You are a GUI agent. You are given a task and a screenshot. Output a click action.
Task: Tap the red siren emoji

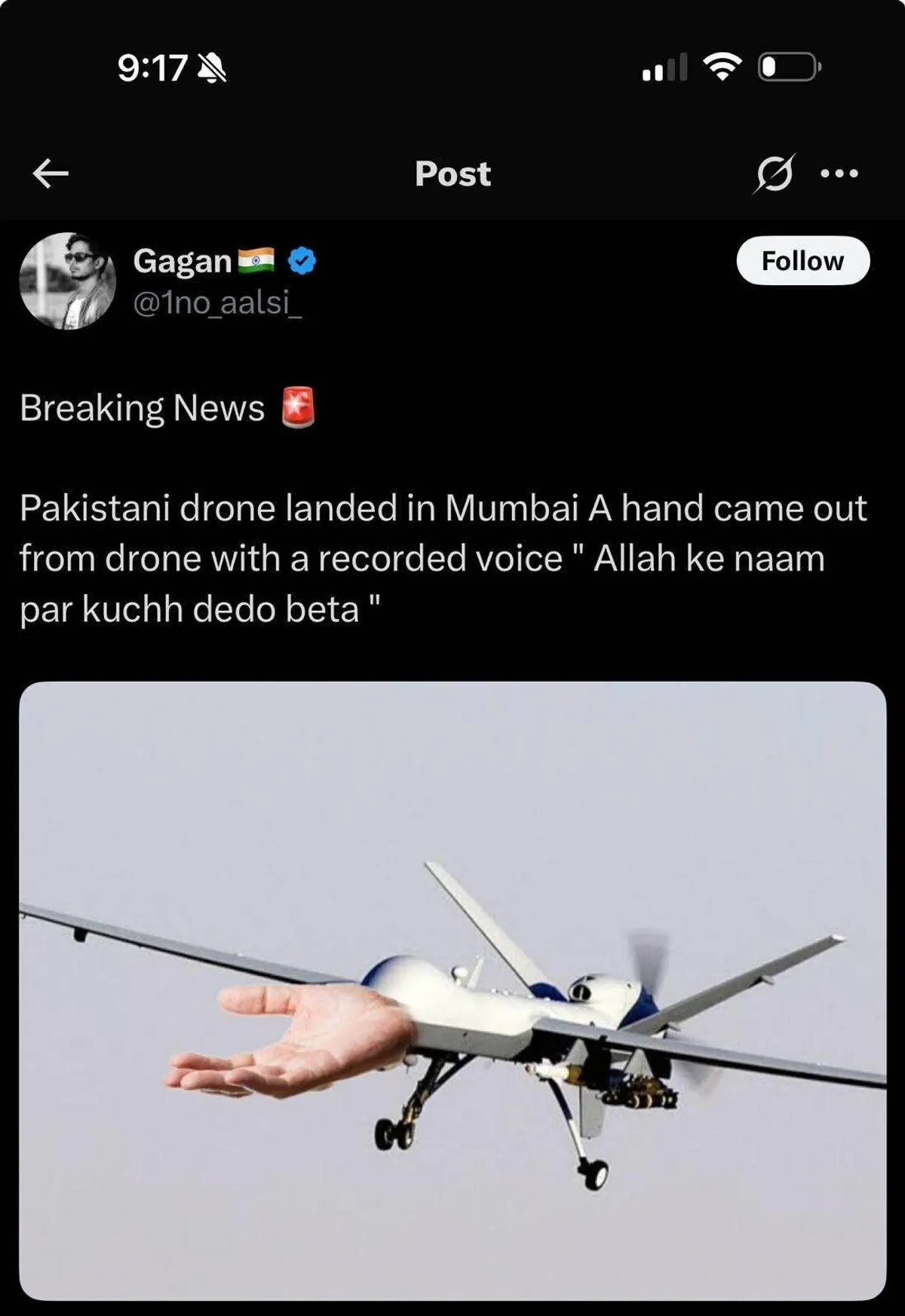[x=298, y=407]
